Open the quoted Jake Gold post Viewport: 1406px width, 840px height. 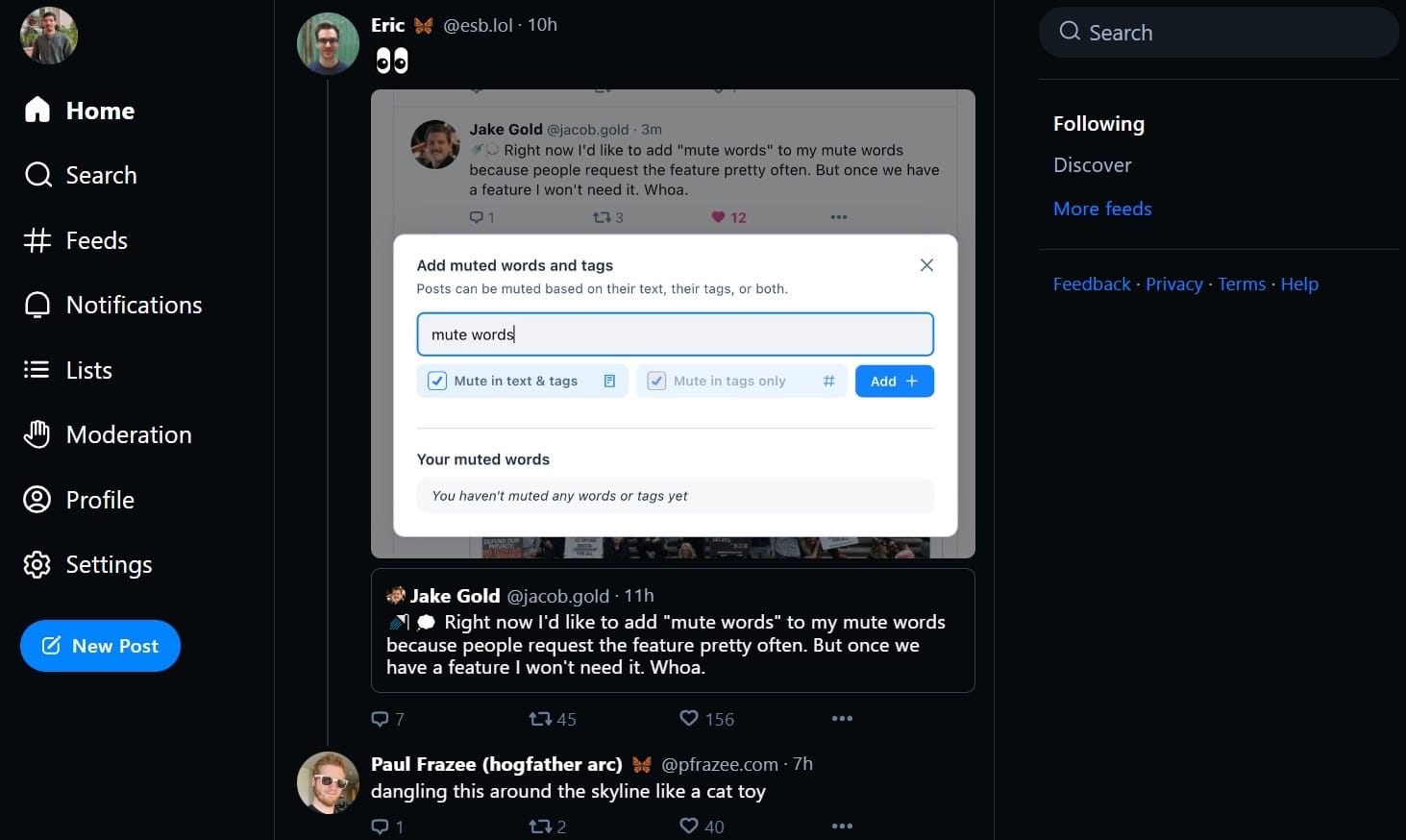click(x=673, y=630)
